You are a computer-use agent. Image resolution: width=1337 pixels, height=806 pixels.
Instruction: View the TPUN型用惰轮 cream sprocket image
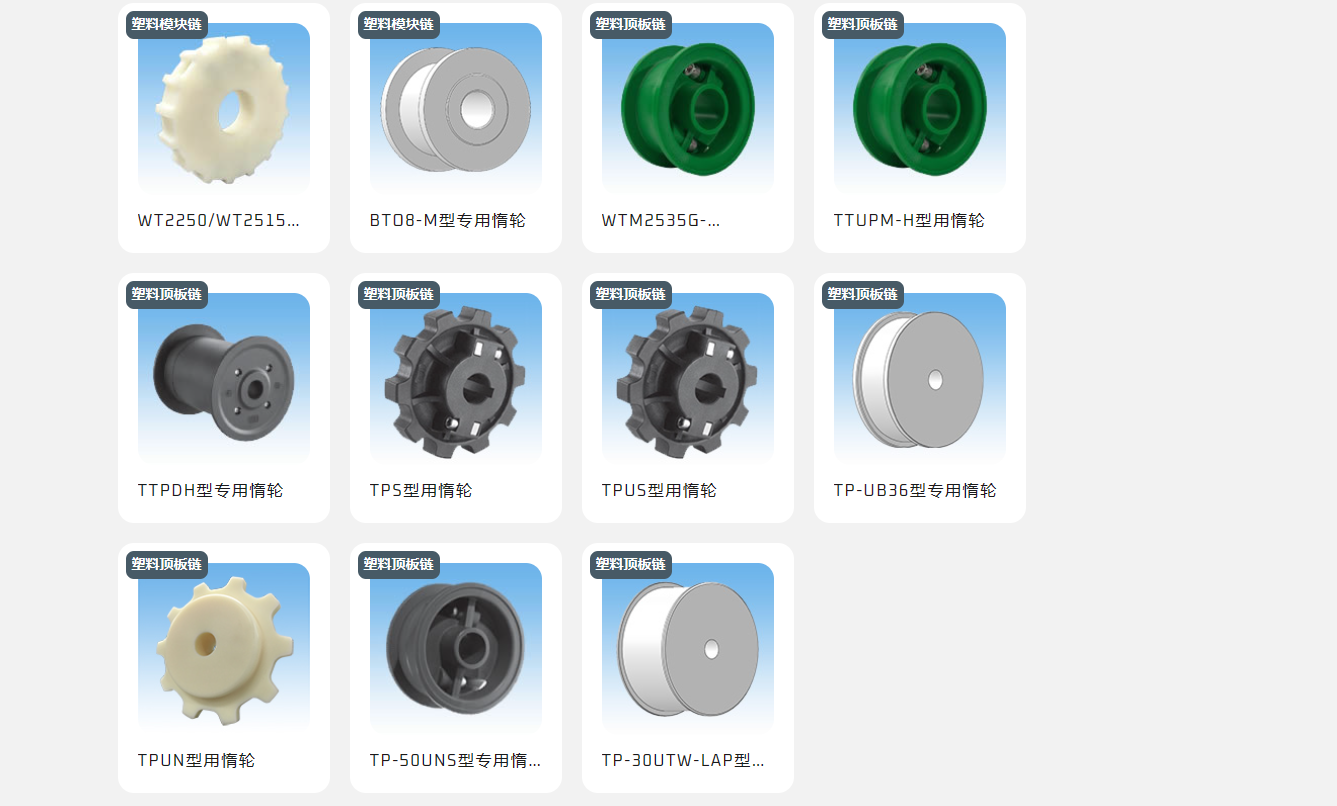tap(224, 649)
